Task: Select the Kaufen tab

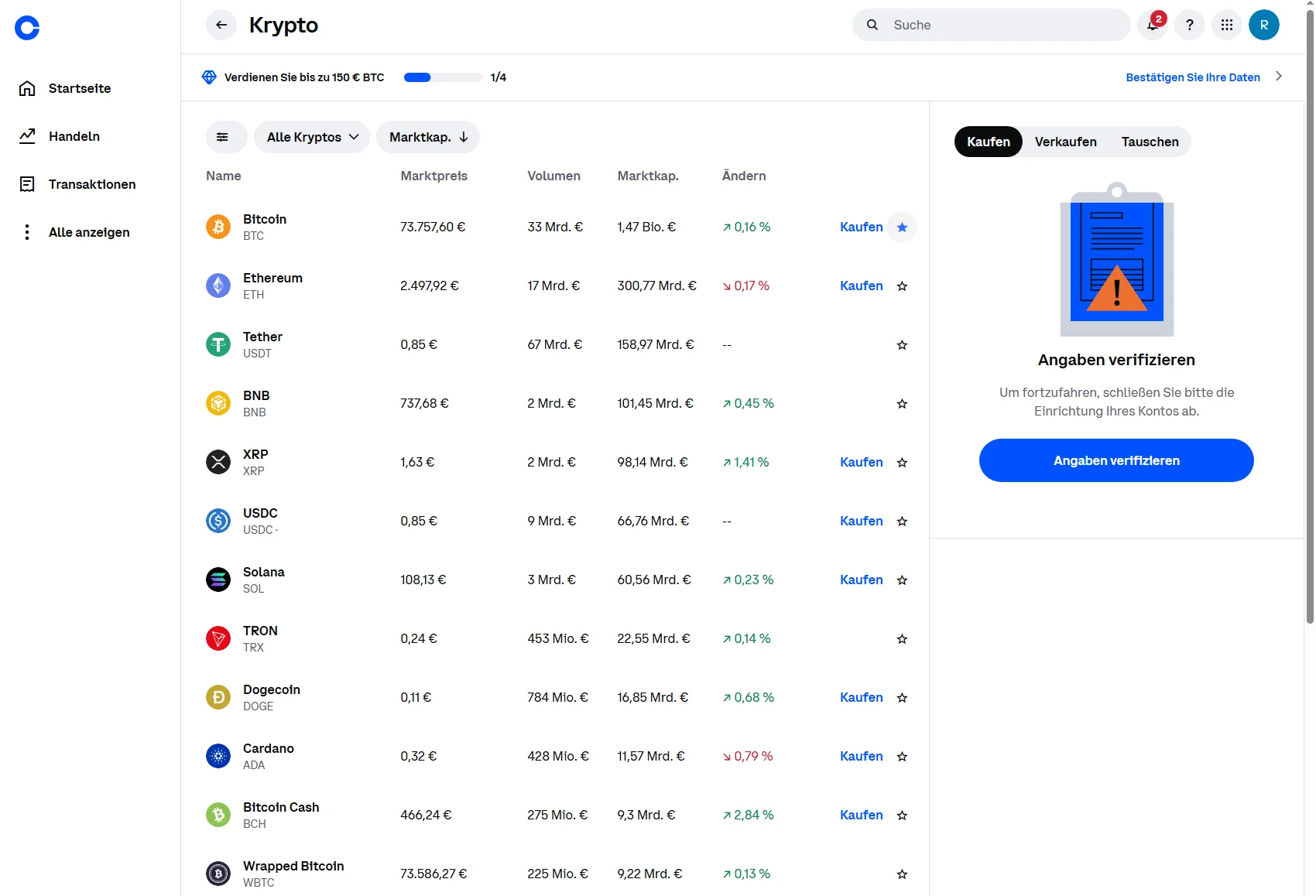Action: 989,142
